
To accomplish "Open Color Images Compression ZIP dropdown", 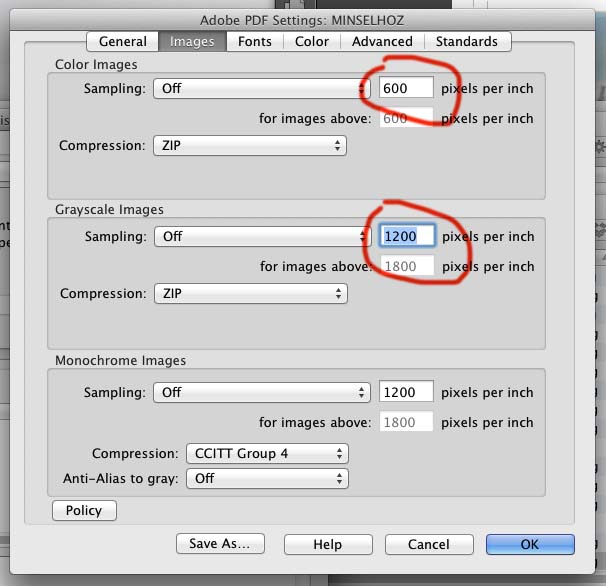I will (250, 146).
